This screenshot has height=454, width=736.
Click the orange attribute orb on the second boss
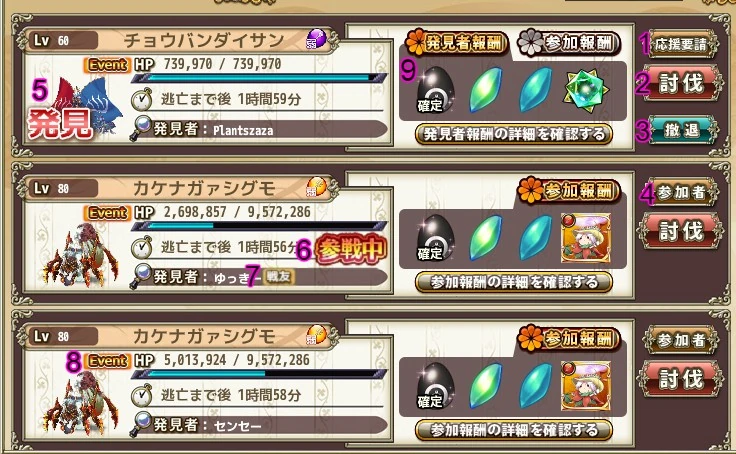pyautogui.click(x=316, y=187)
